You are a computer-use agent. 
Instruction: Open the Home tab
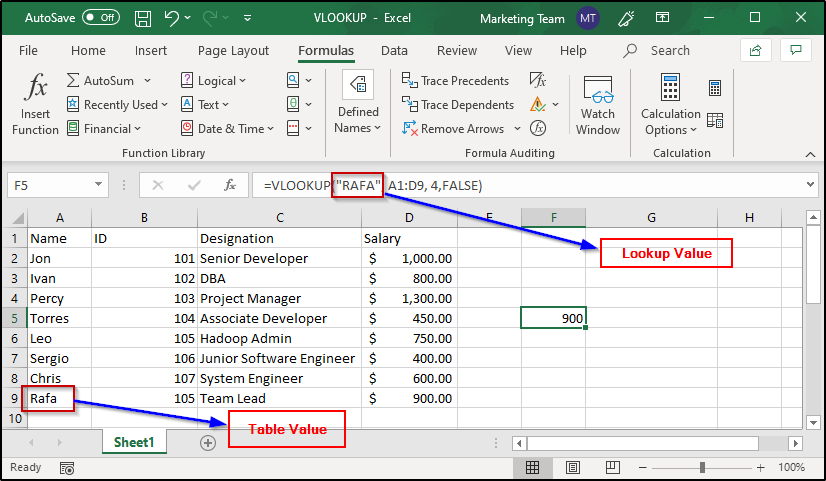point(88,51)
